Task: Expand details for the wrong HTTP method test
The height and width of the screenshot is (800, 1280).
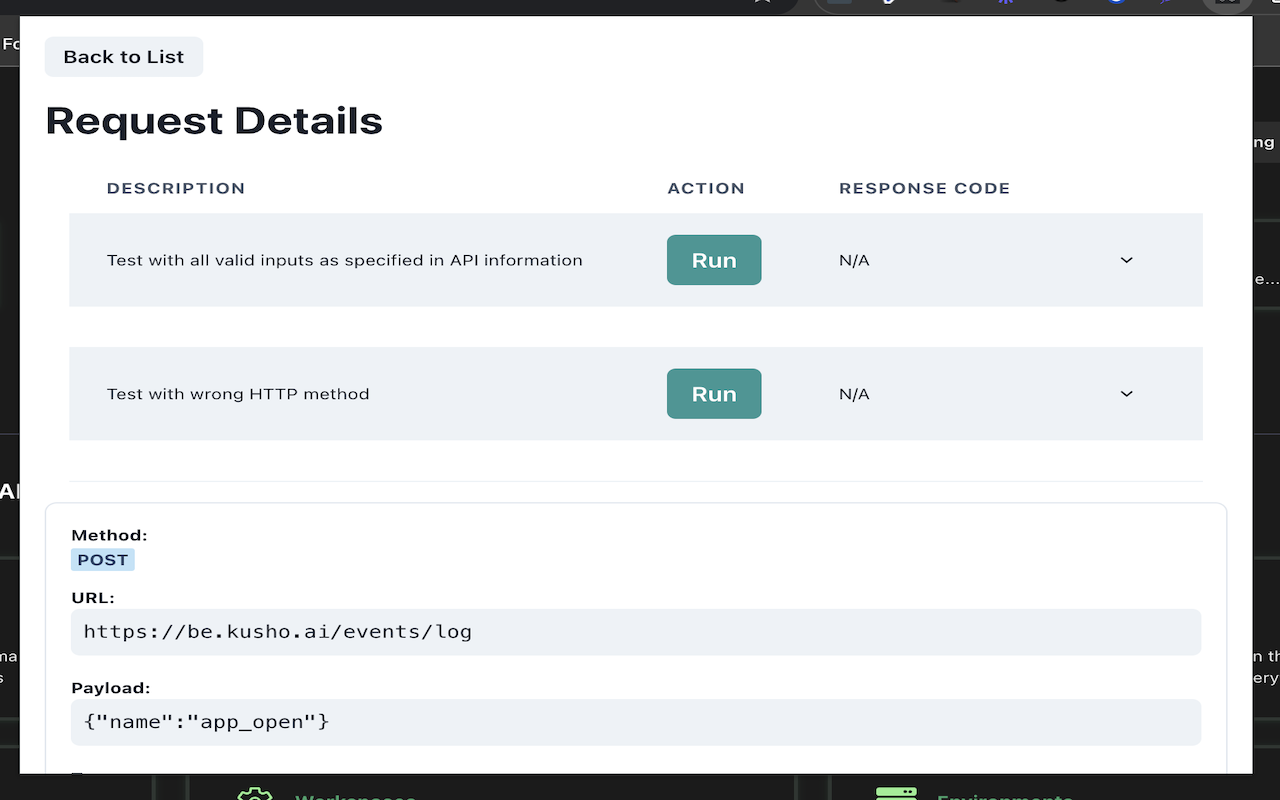Action: pos(1126,393)
